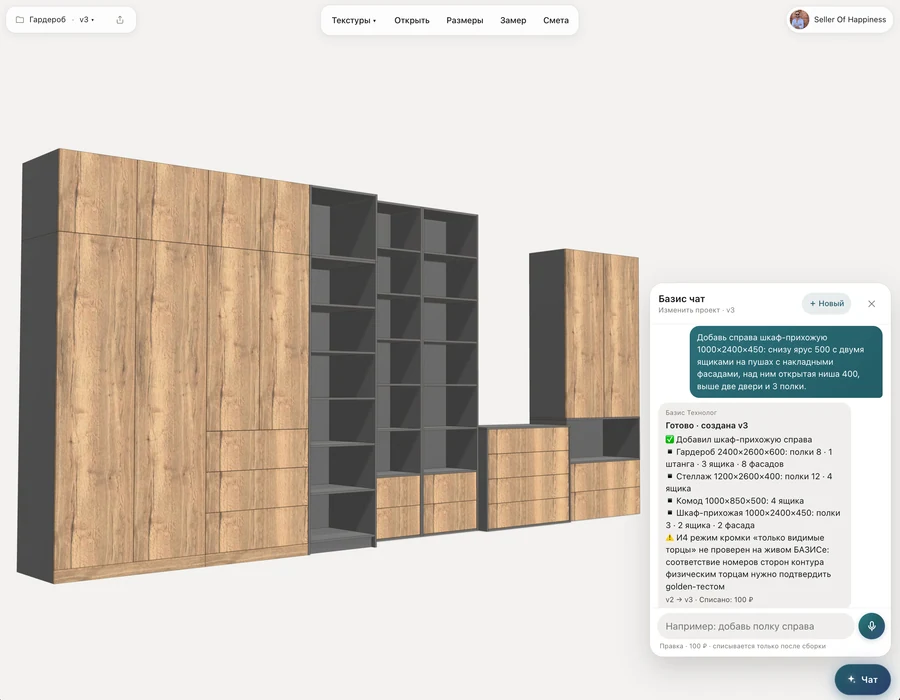Choose the Замер menu item
This screenshot has height=700, width=900.
point(513,20)
